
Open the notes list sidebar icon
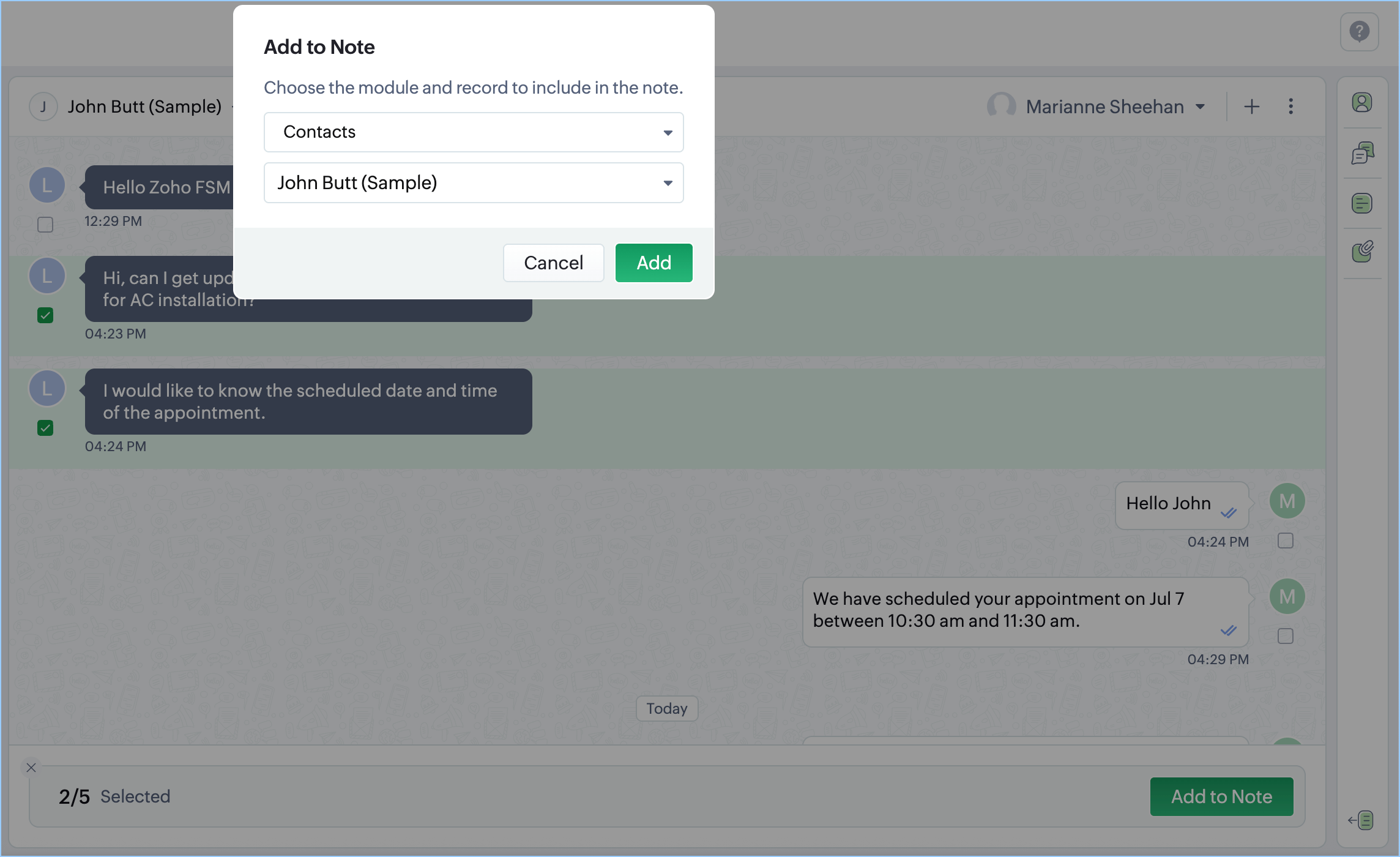1362,203
